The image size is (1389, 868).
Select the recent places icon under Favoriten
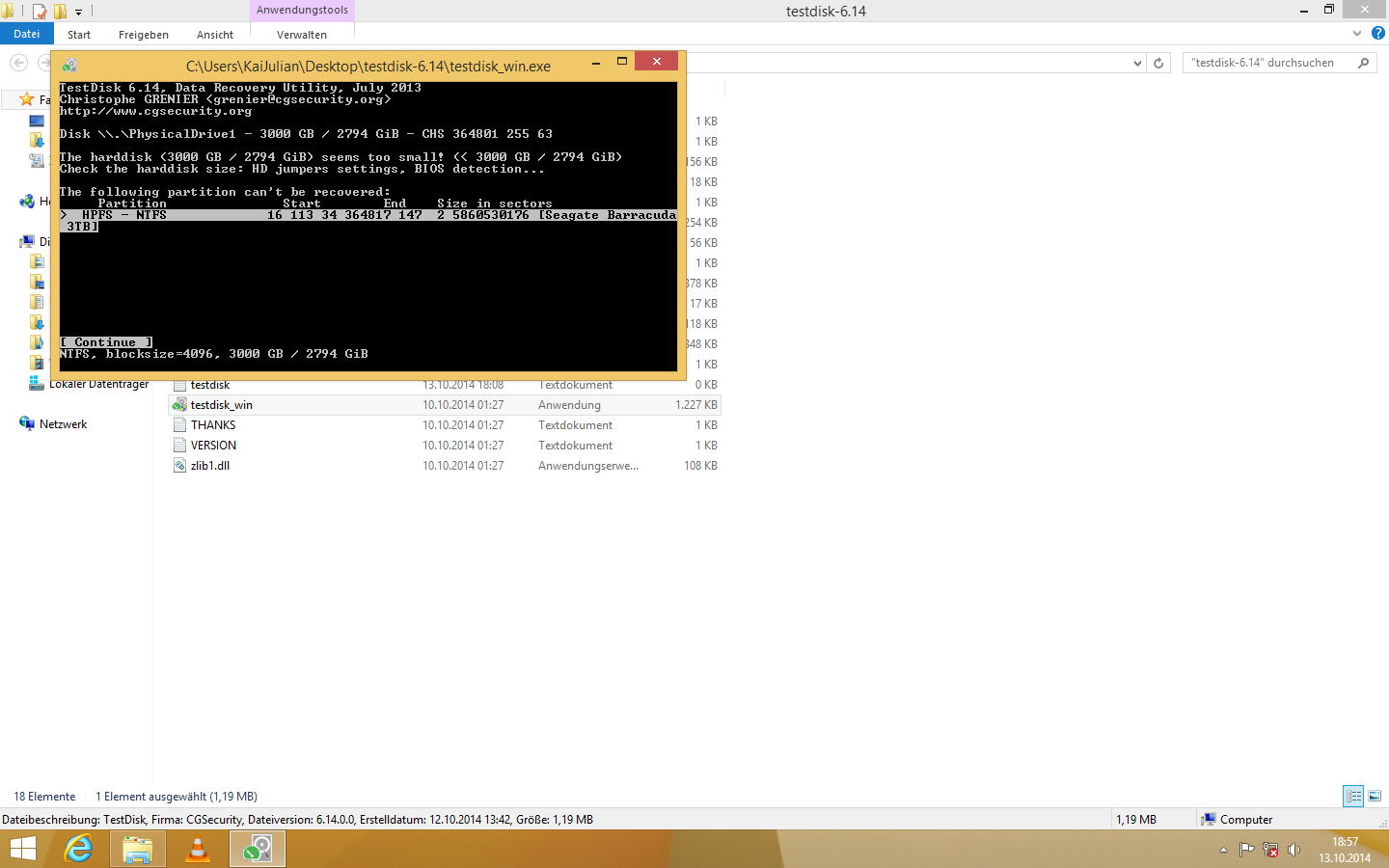(37, 161)
